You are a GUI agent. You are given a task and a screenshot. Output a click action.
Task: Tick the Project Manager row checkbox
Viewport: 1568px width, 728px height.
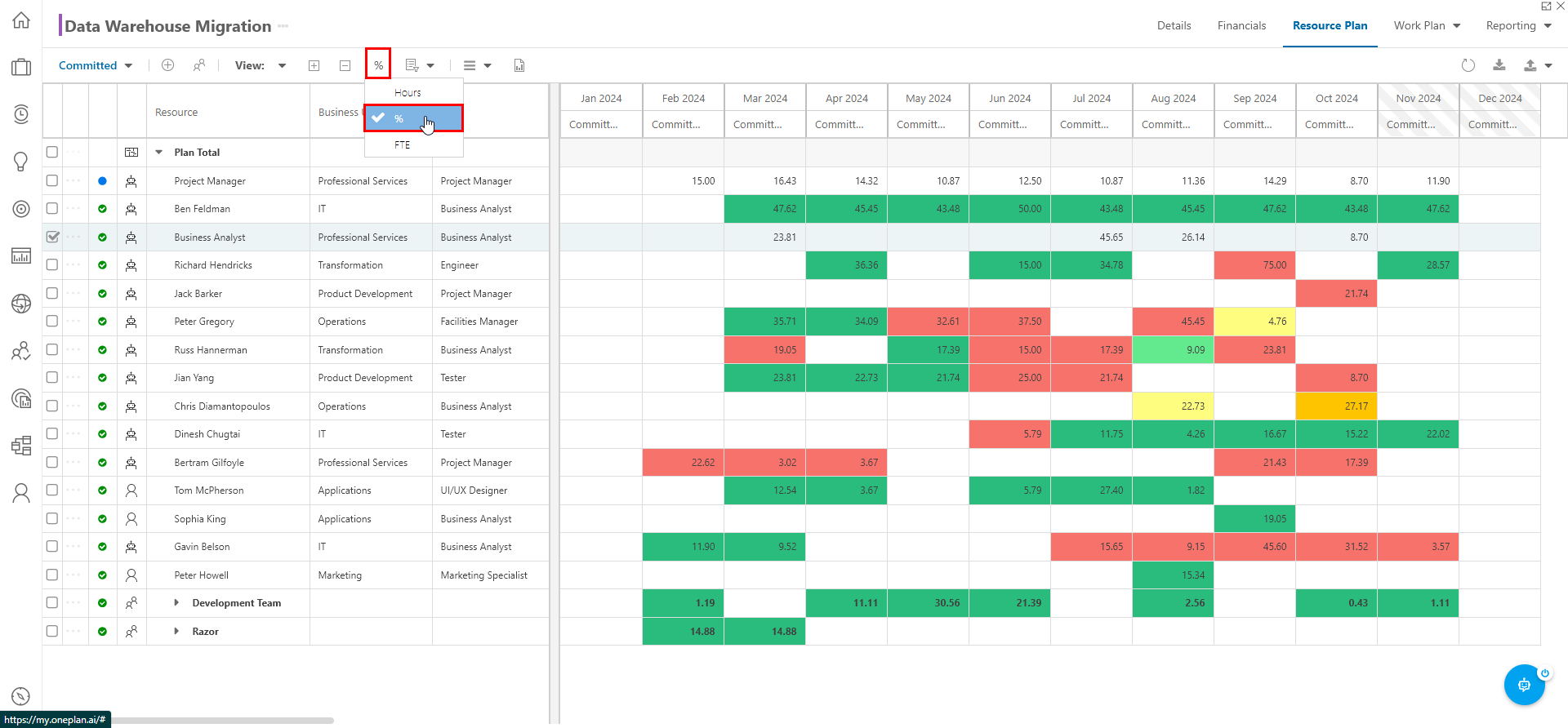point(52,180)
